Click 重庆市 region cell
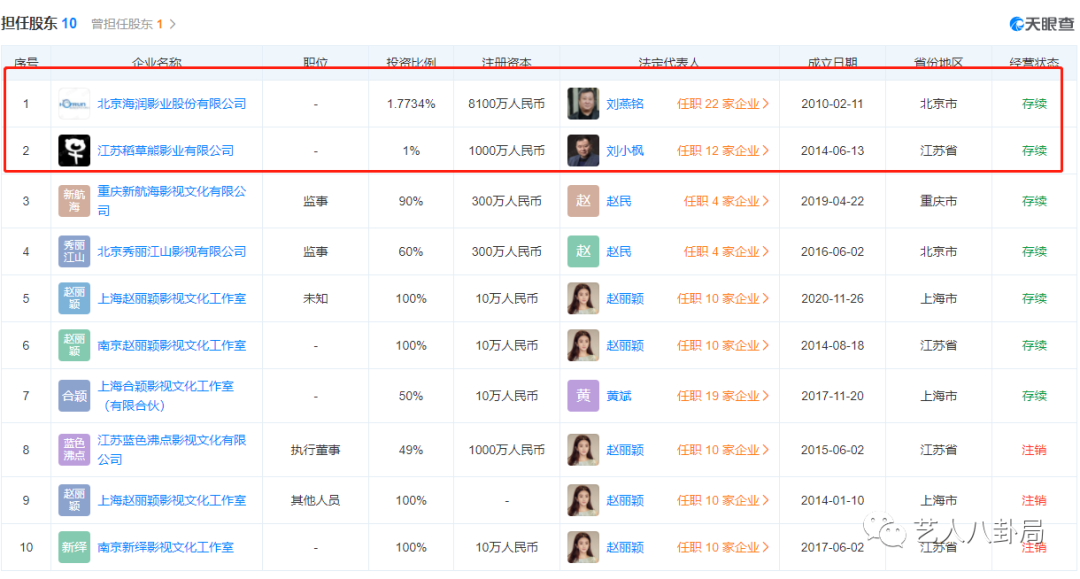1080x579 pixels. pyautogui.click(x=938, y=201)
